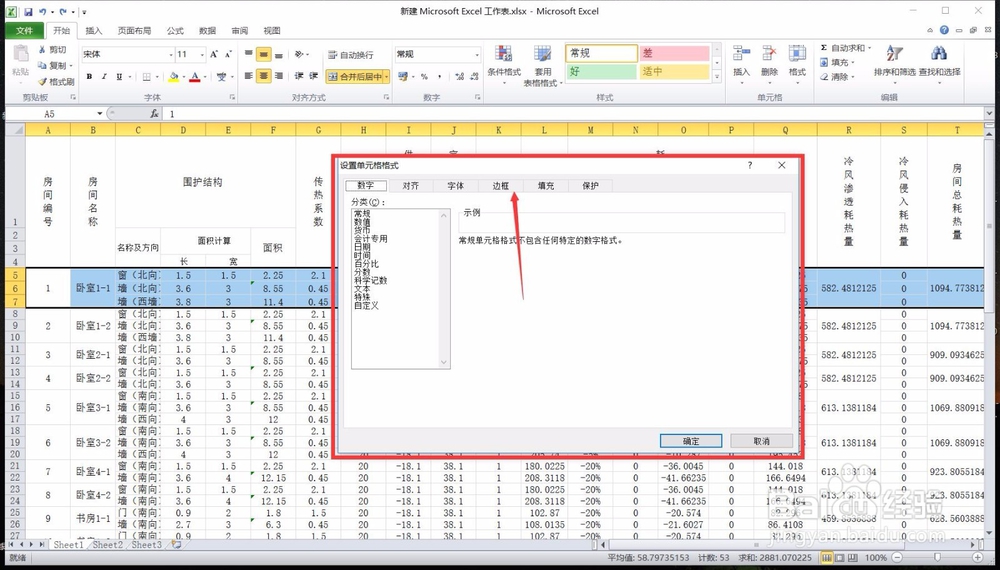This screenshot has height=570, width=1000.
Task: Open Format as Table (套用表格格式)
Action: click(543, 66)
